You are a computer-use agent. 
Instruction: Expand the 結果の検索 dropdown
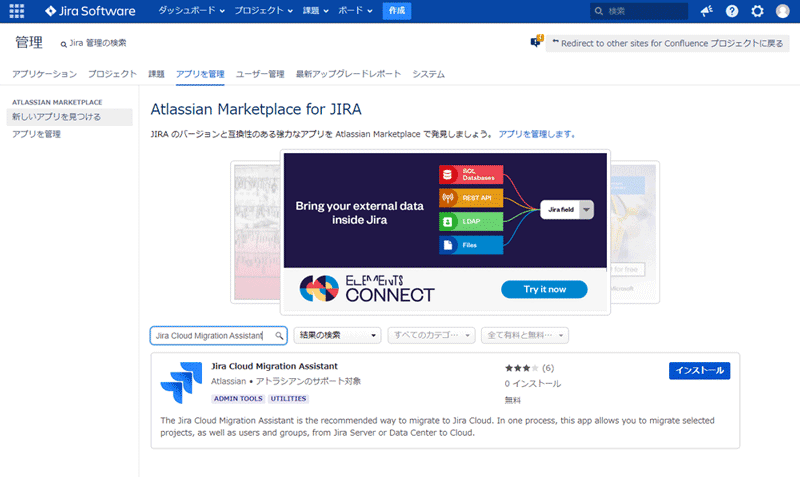click(x=337, y=335)
